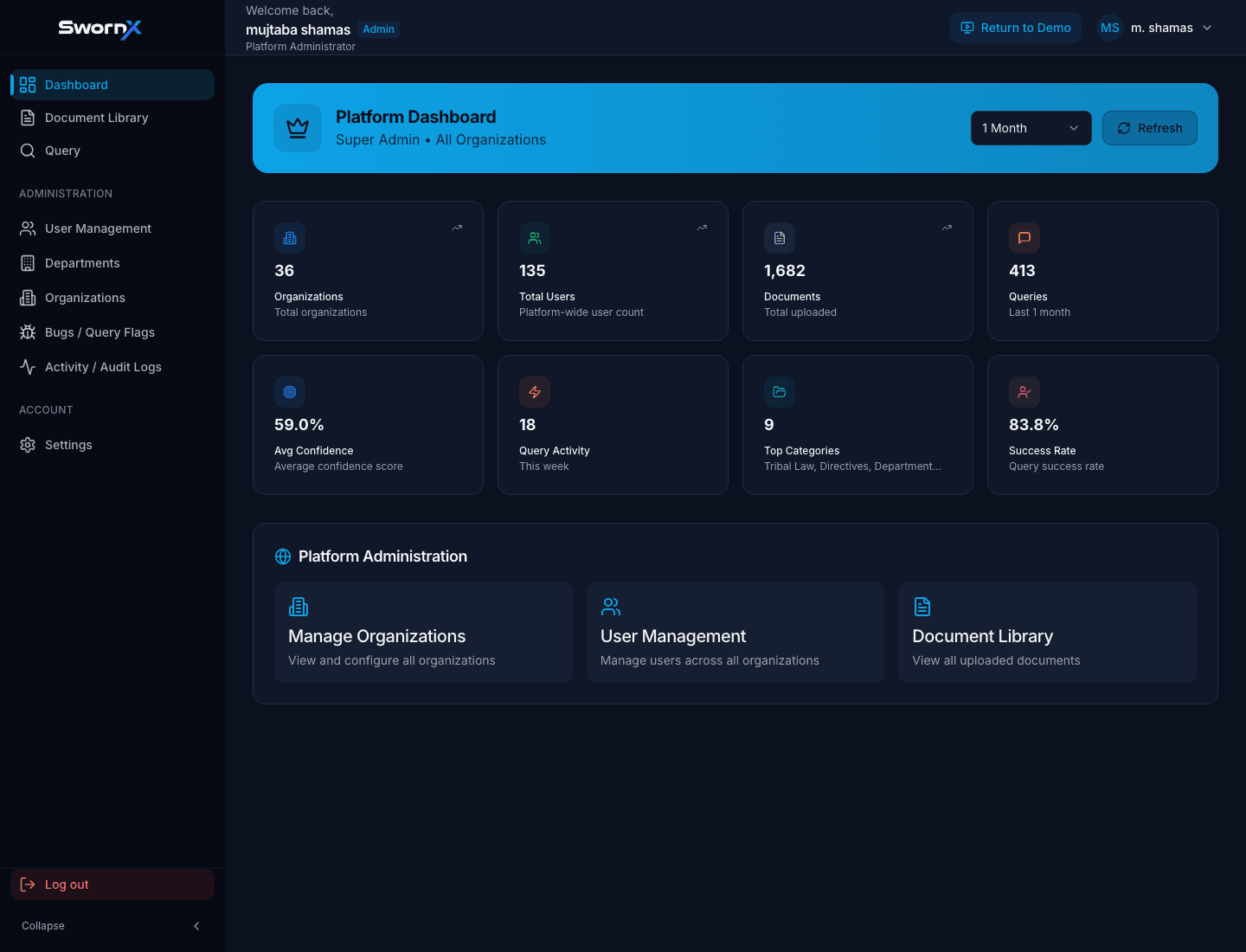Click the Success Rate user-check icon
The image size is (1246, 952).
(1024, 392)
